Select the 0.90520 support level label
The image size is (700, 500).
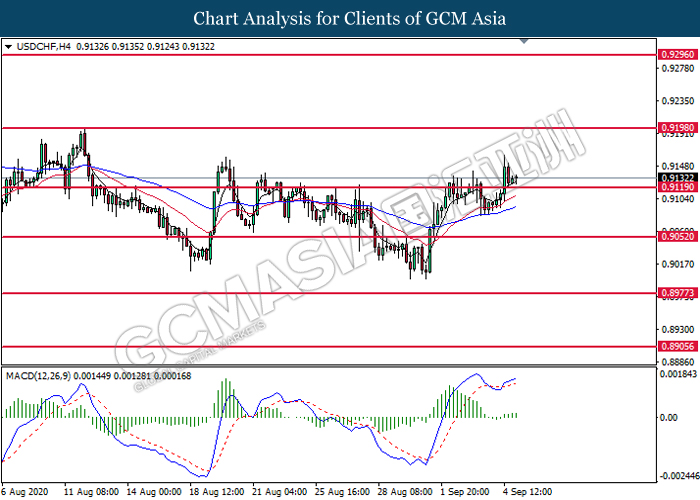[677, 237]
